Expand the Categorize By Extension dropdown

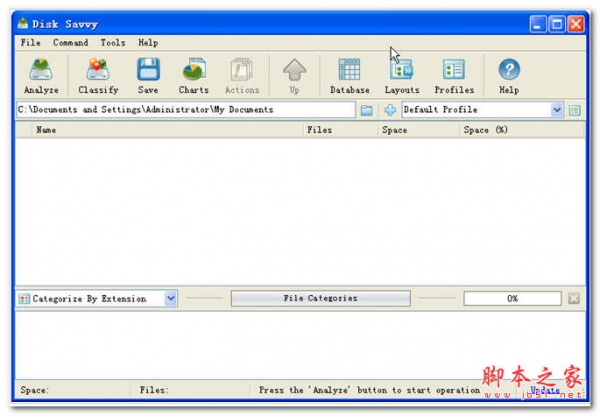(171, 299)
